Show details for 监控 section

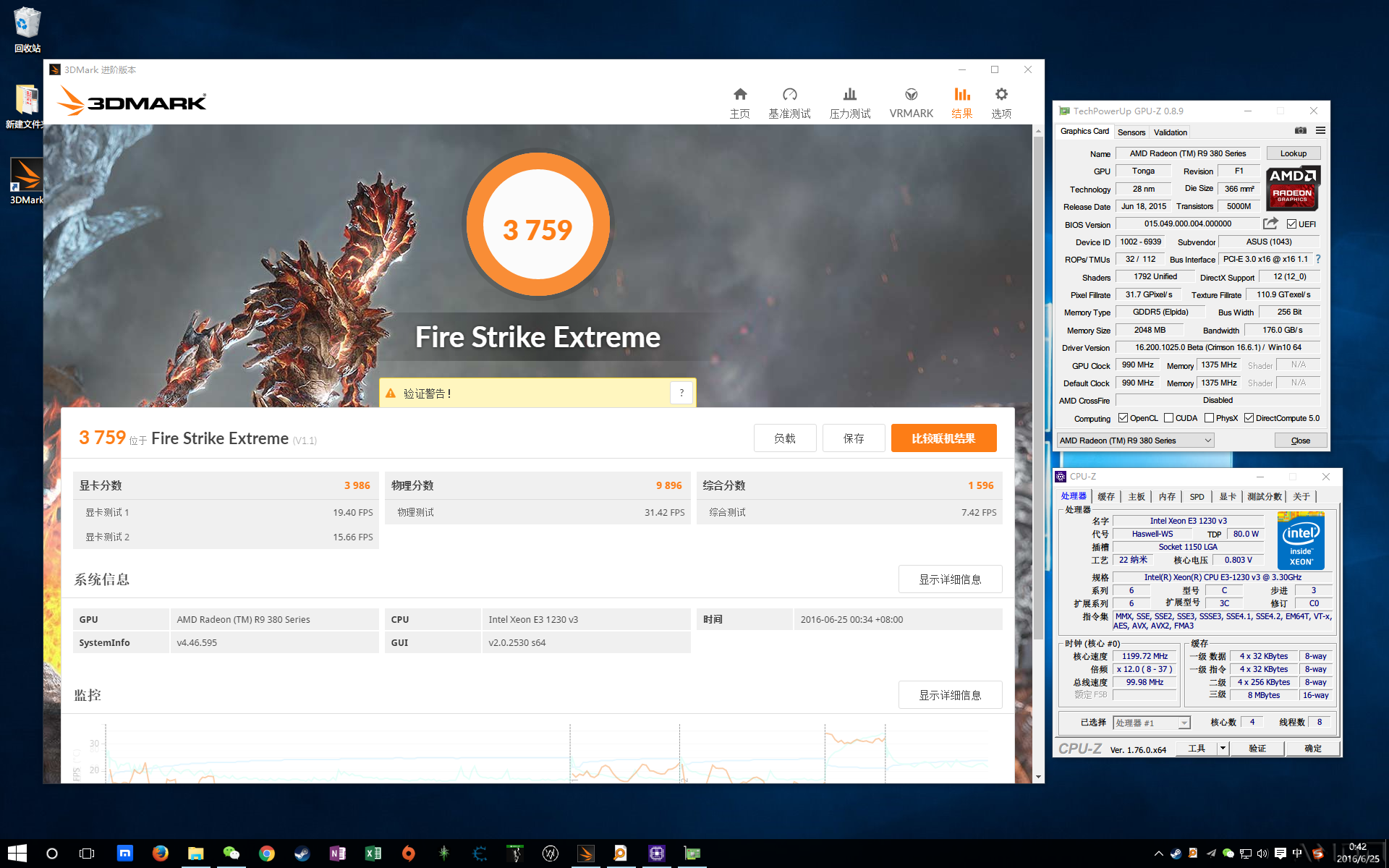[950, 695]
